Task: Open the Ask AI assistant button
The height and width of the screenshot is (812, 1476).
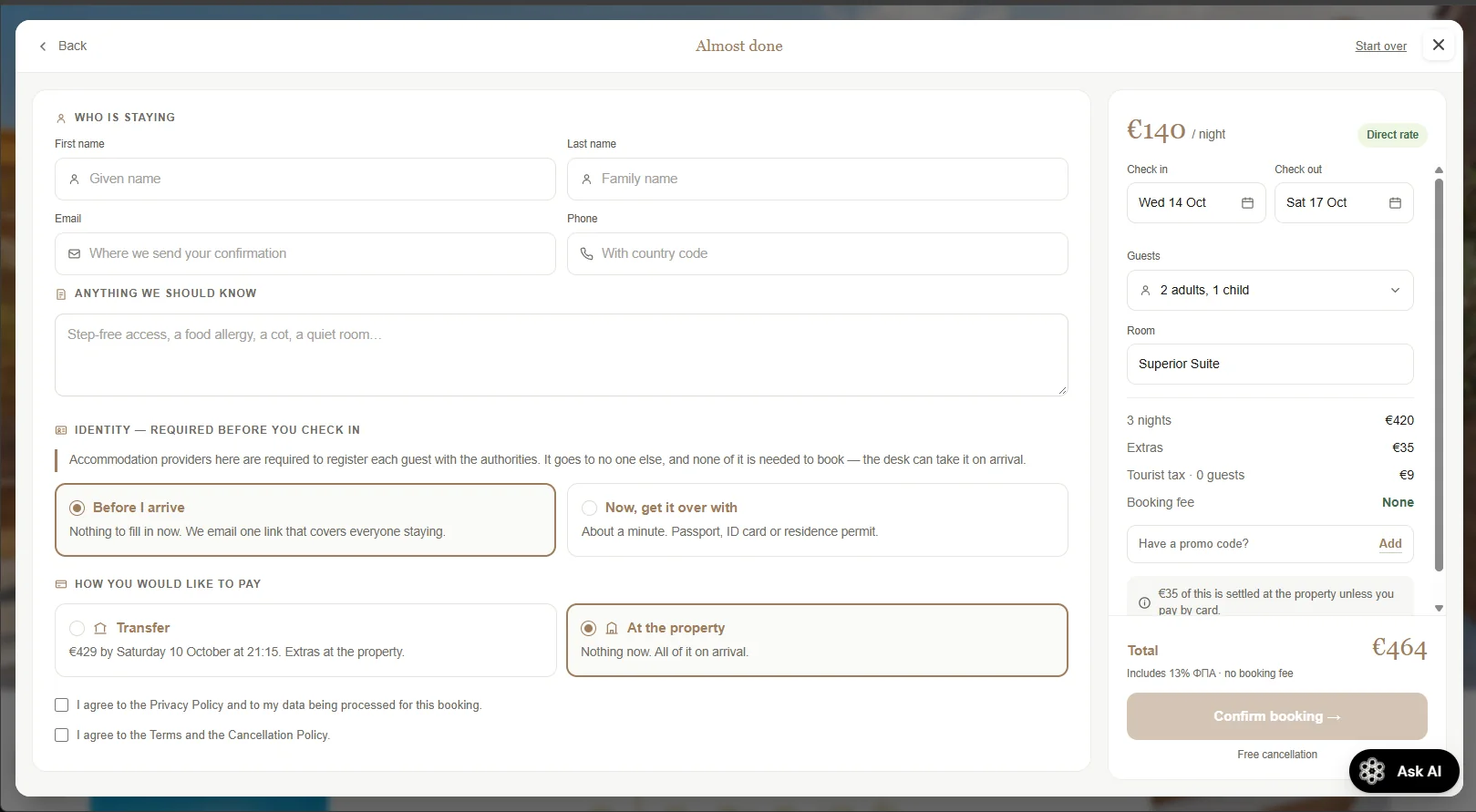Action: [1404, 771]
